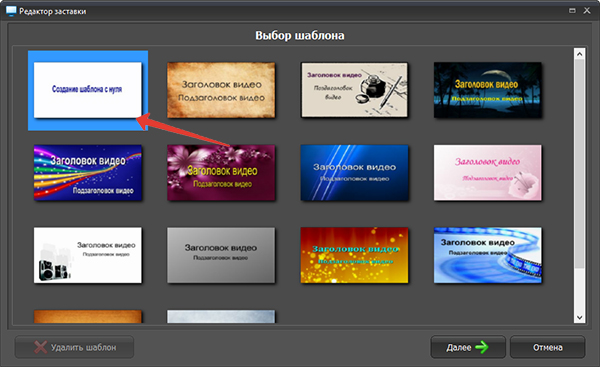Click the 'Отмена' cancel button

(548, 347)
